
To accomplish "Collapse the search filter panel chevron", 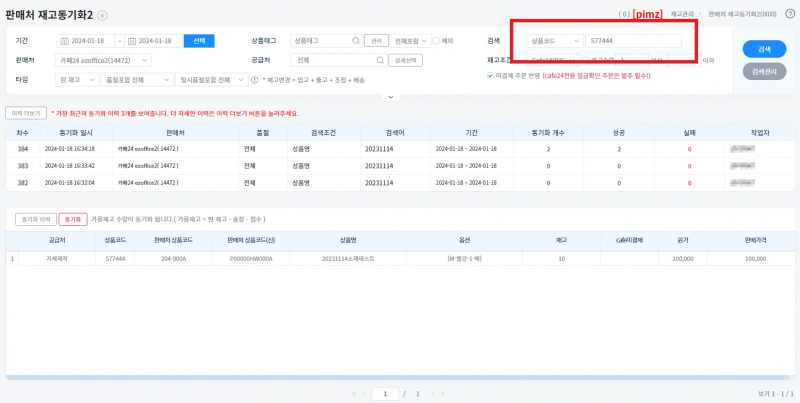I will tap(391, 96).
